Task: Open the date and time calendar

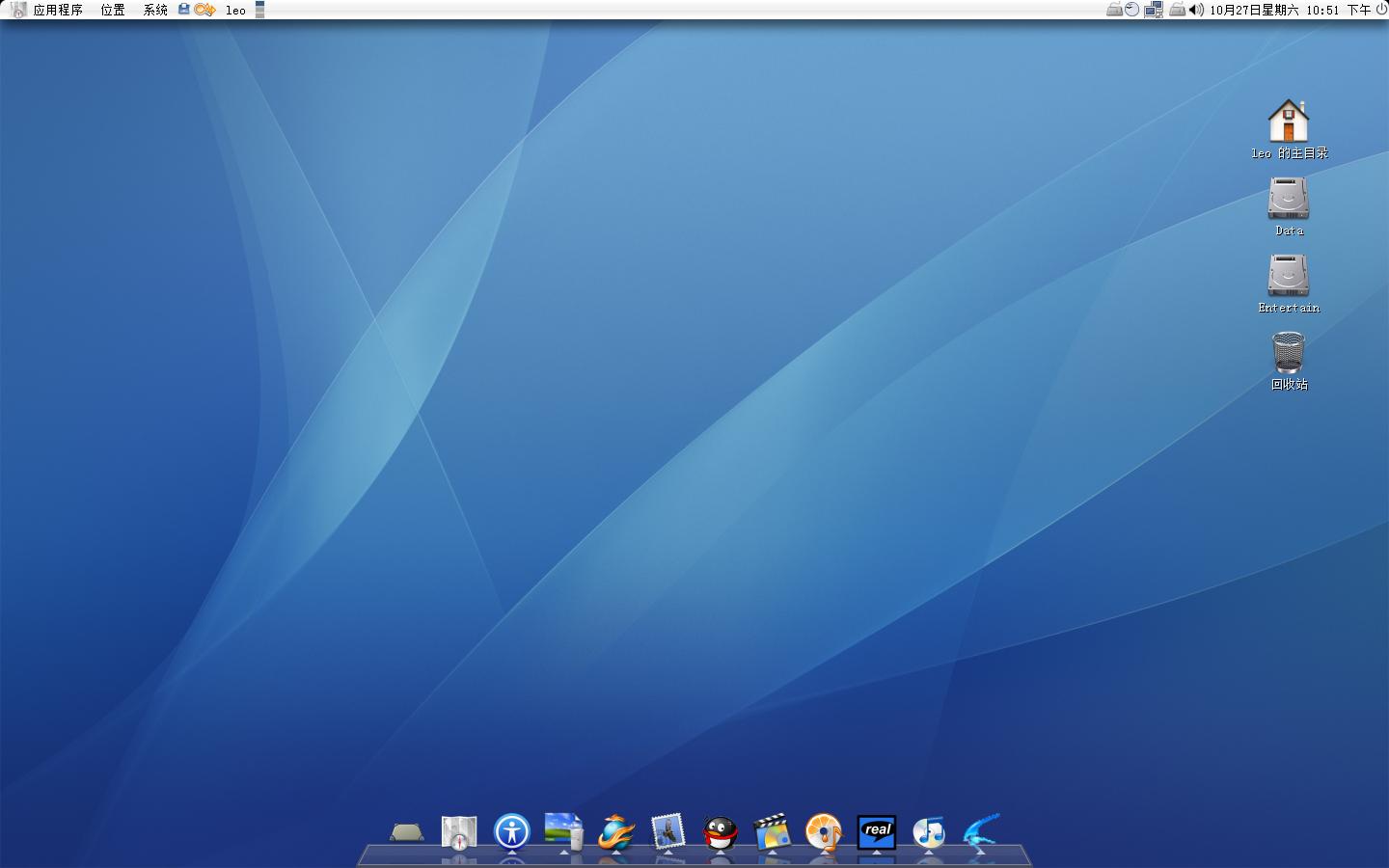Action: click(1291, 10)
